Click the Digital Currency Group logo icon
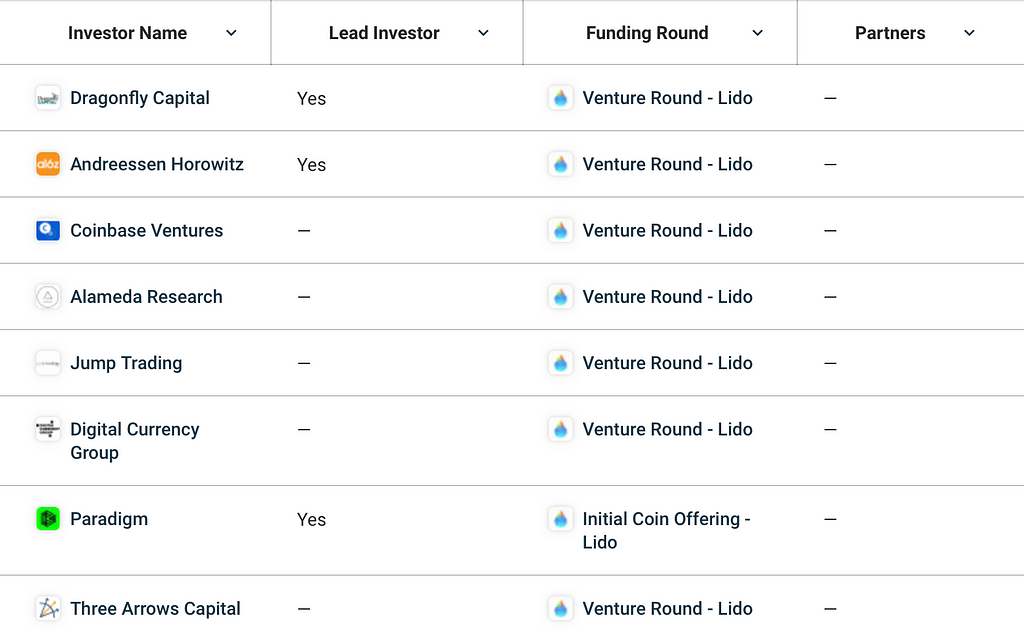The image size is (1024, 637). [x=48, y=429]
